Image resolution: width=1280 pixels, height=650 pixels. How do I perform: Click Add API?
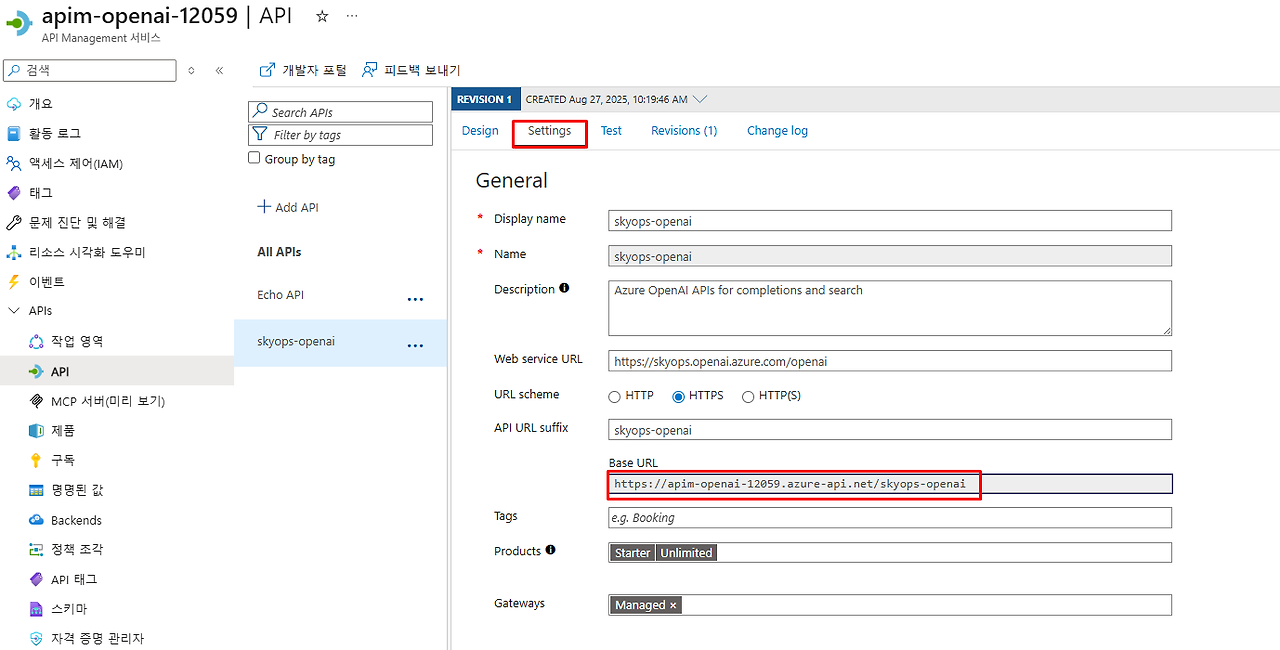click(288, 207)
